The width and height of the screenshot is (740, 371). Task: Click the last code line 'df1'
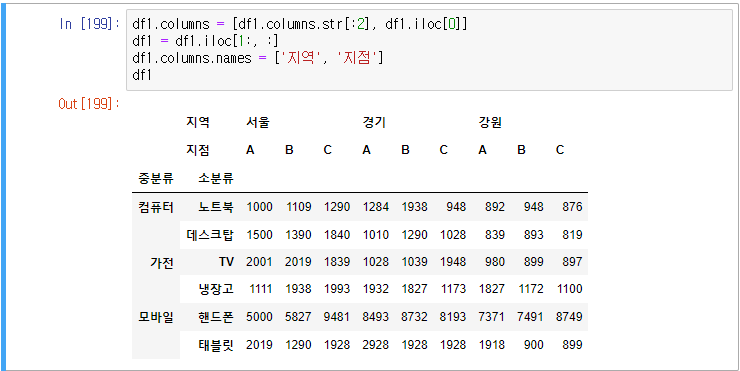tap(142, 75)
